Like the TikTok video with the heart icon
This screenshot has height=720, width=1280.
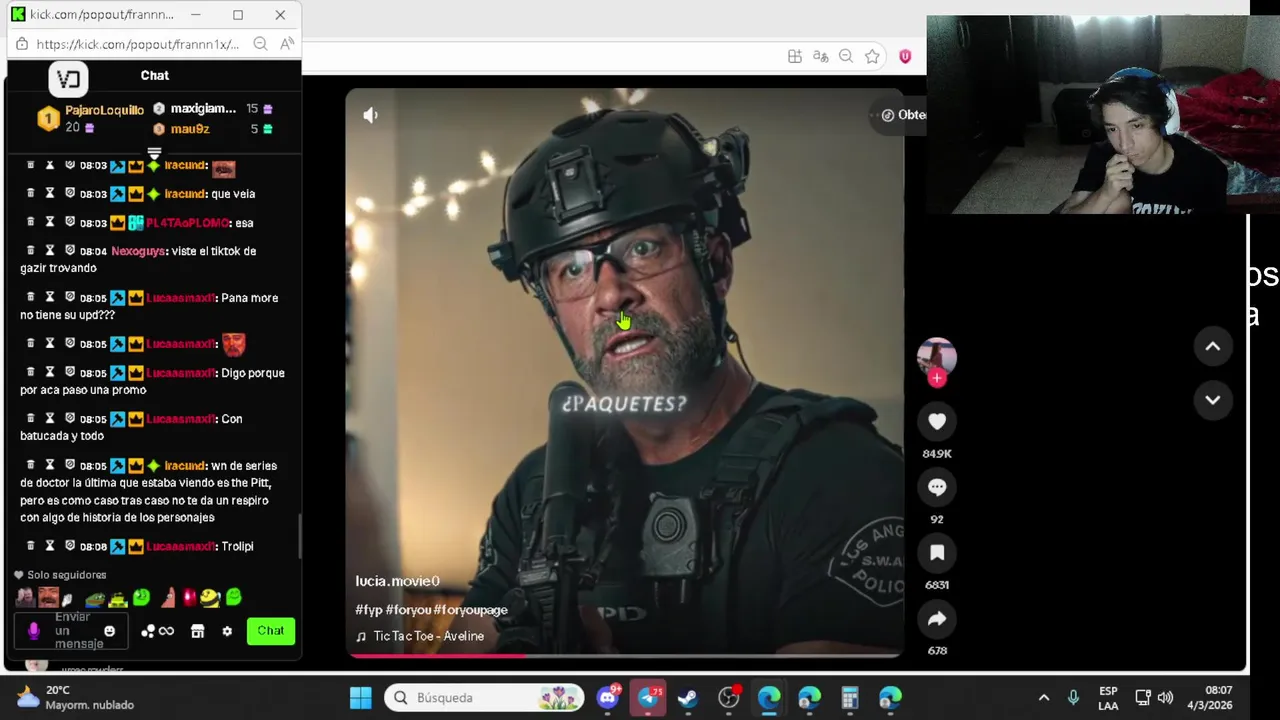[937, 422]
